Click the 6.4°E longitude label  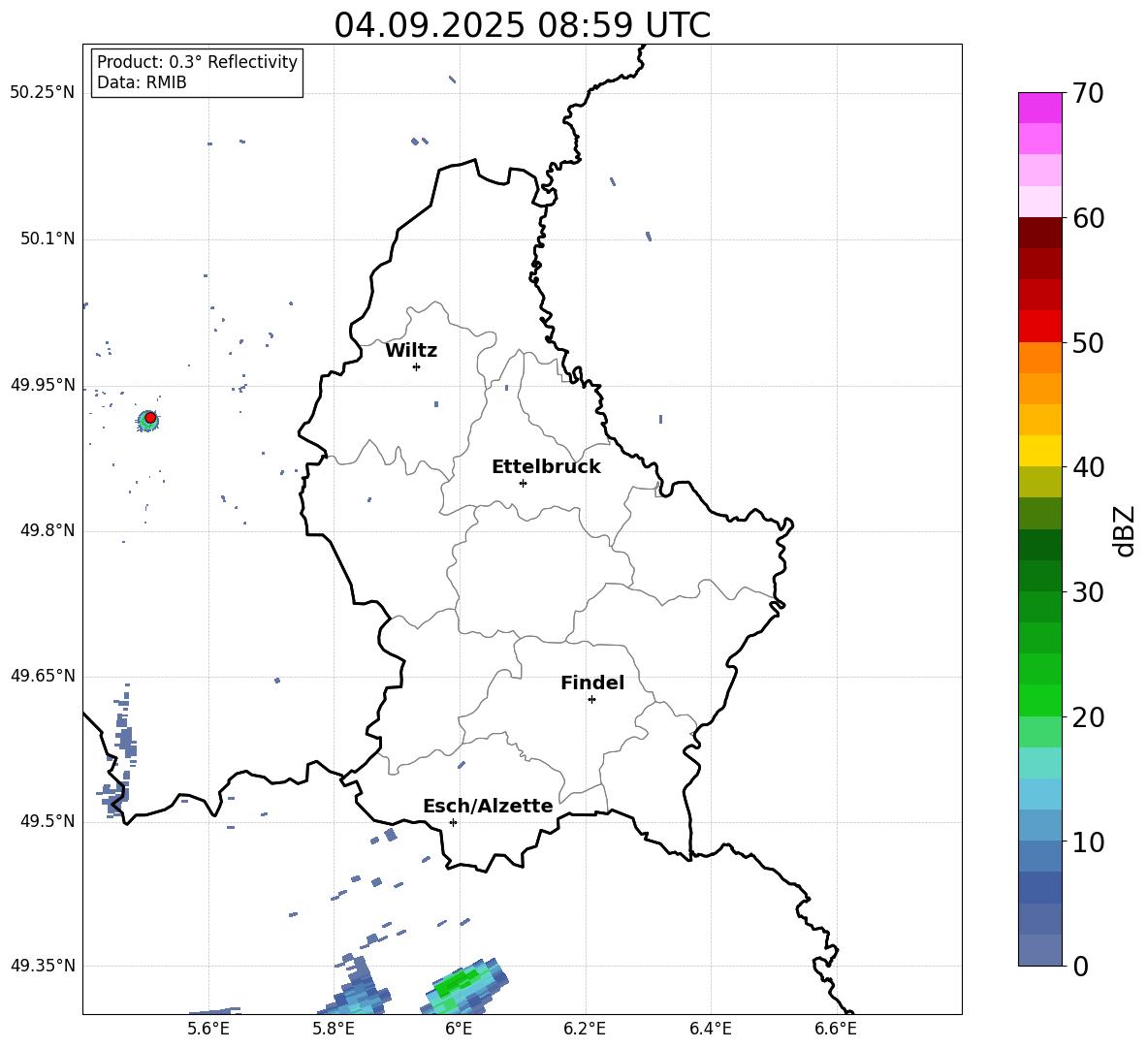tap(710, 1029)
